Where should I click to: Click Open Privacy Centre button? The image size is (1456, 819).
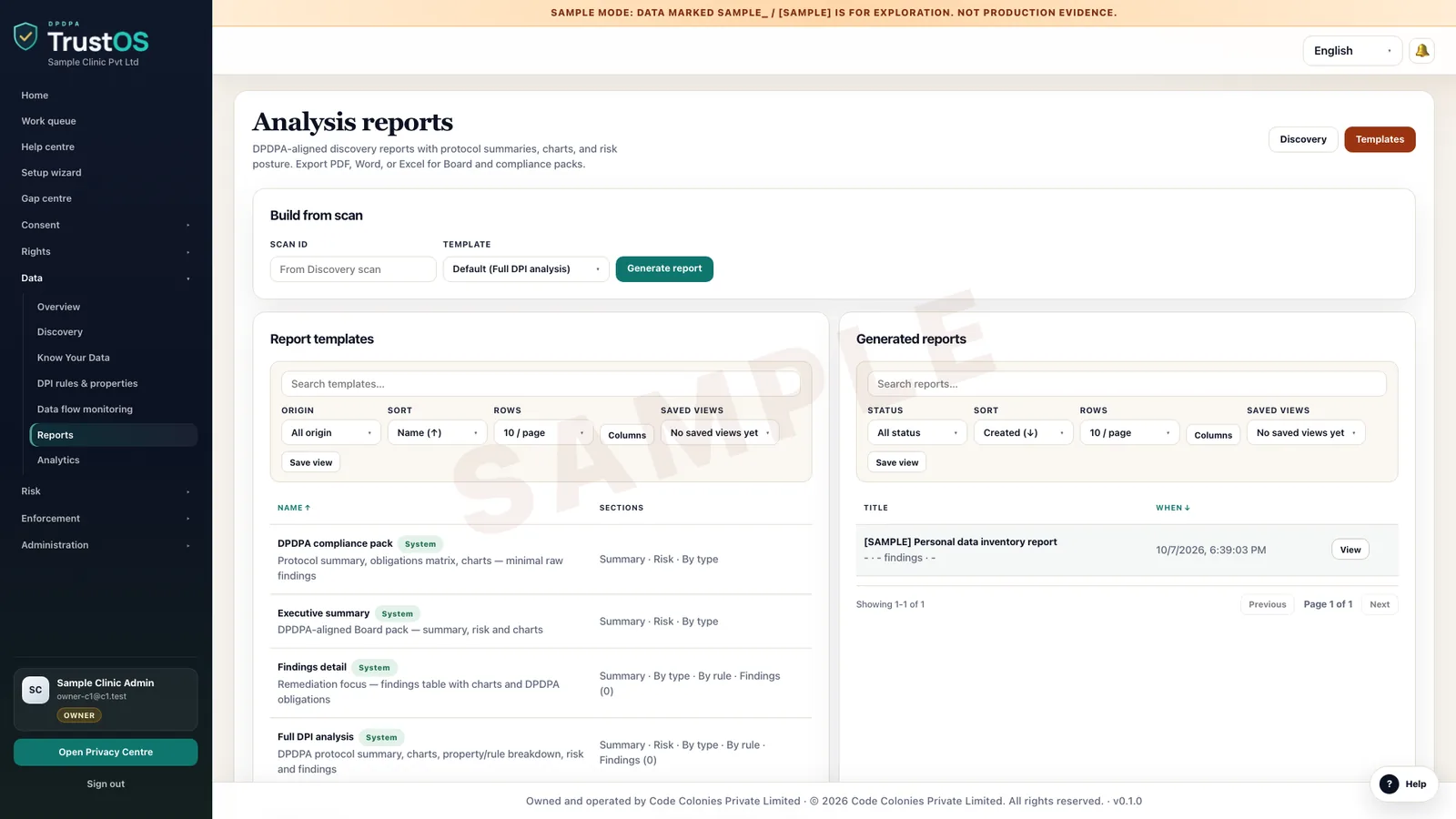click(x=106, y=753)
